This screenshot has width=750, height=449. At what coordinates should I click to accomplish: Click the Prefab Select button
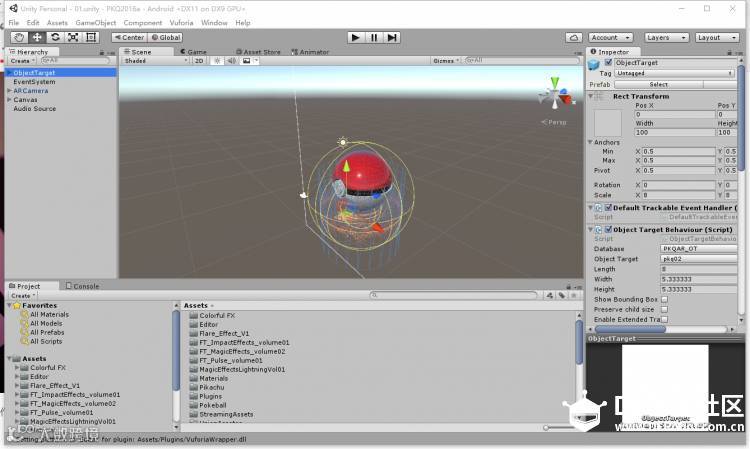659,84
